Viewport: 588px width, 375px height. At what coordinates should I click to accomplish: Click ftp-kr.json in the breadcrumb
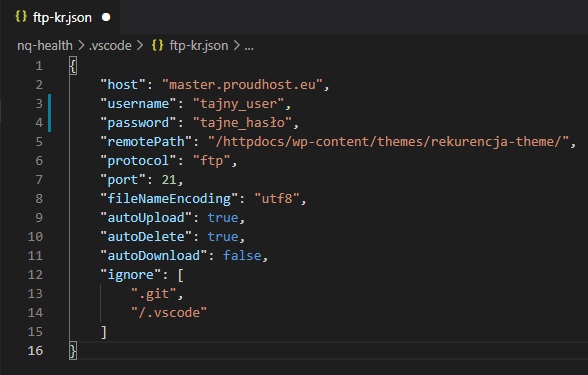[x=199, y=46]
